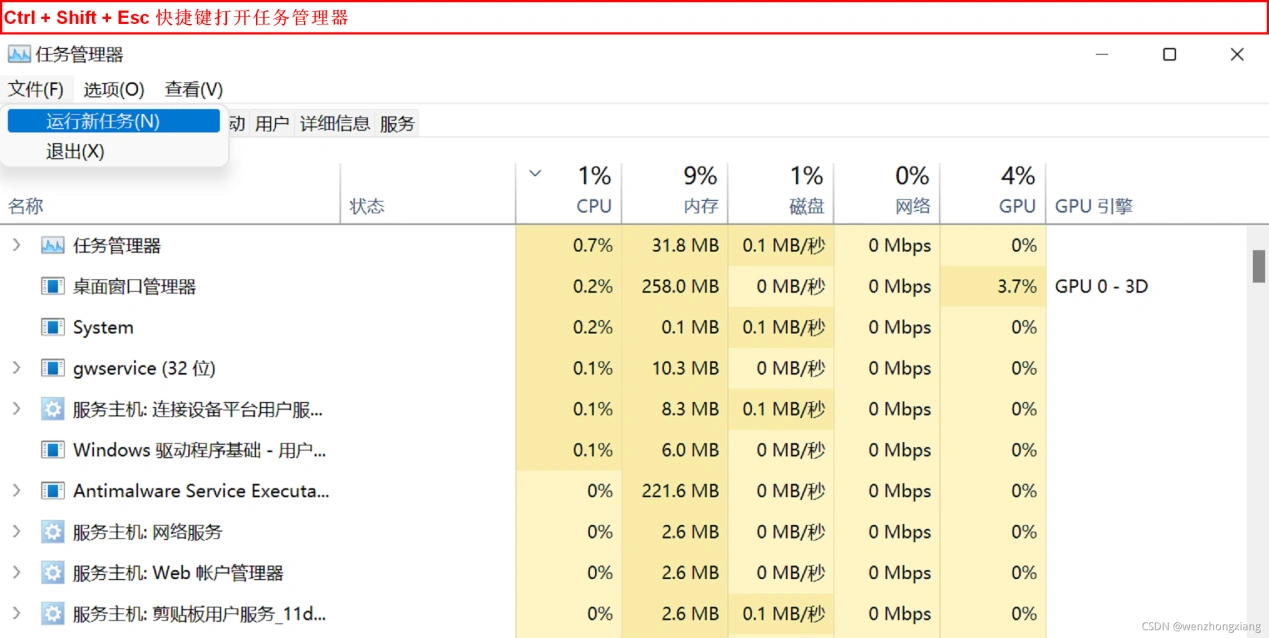Expand the gwservice process entry
This screenshot has width=1269, height=638.
(18, 368)
